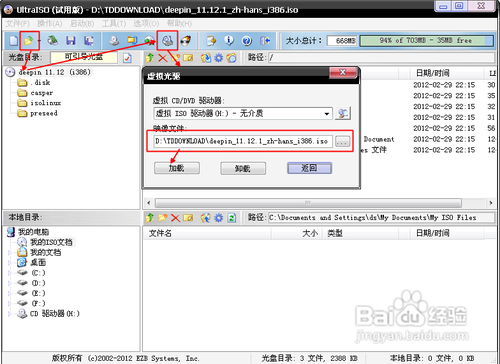500x364 pixels.
Task: Click the 94% of 703MB capacity bar
Action: pos(426,41)
